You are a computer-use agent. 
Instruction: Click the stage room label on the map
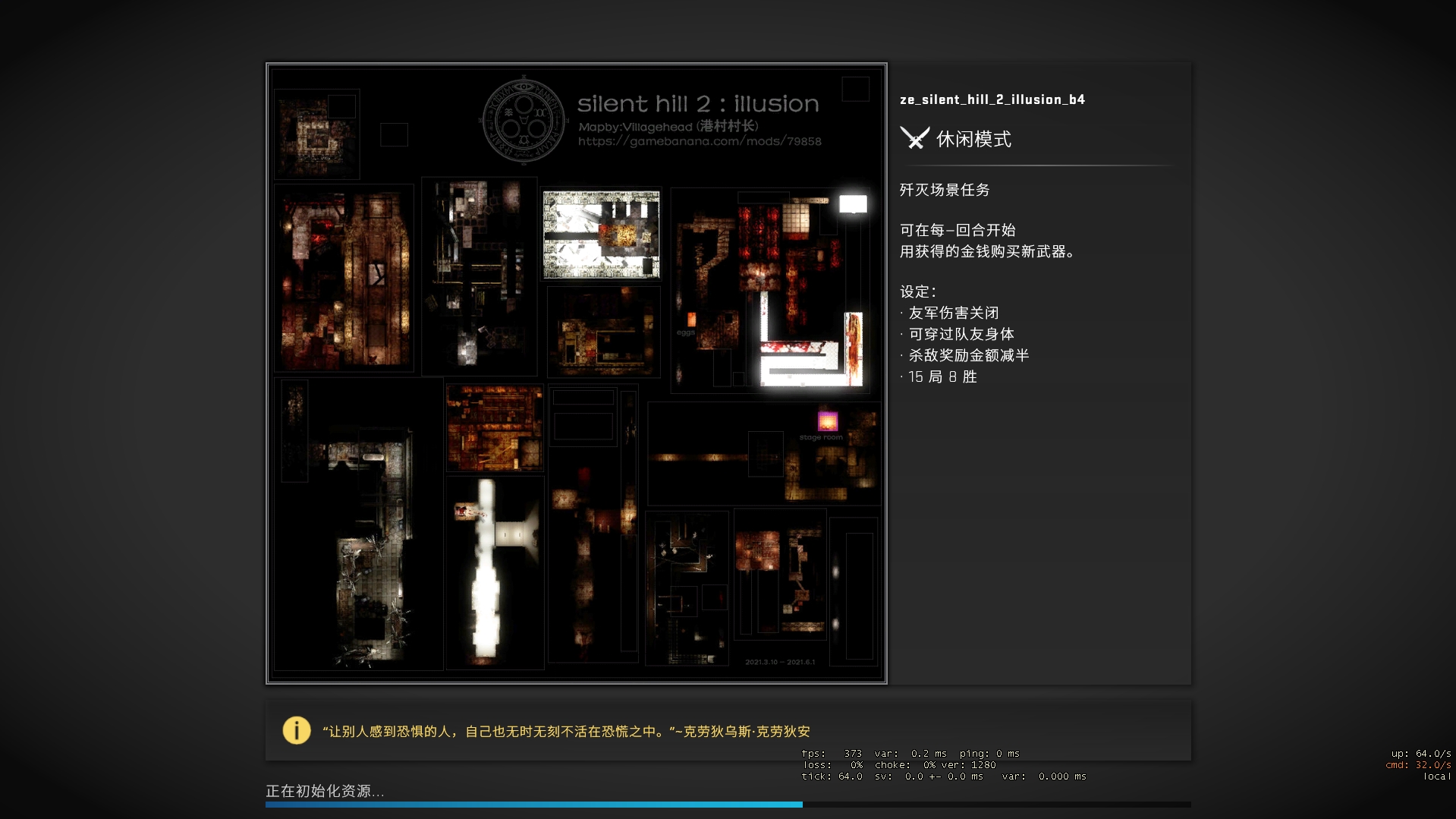tap(821, 437)
